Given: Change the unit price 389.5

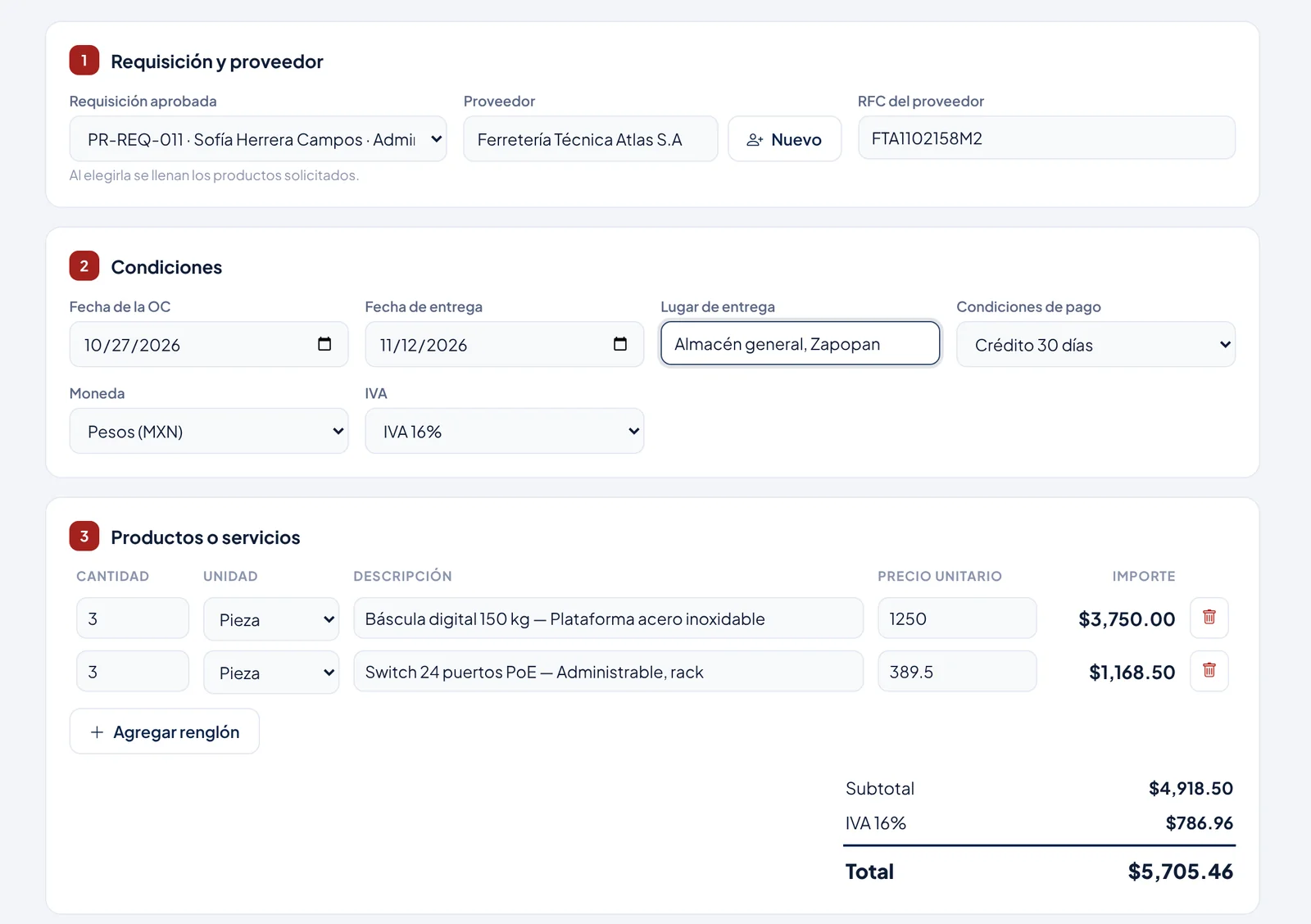Looking at the screenshot, I should click(x=957, y=672).
